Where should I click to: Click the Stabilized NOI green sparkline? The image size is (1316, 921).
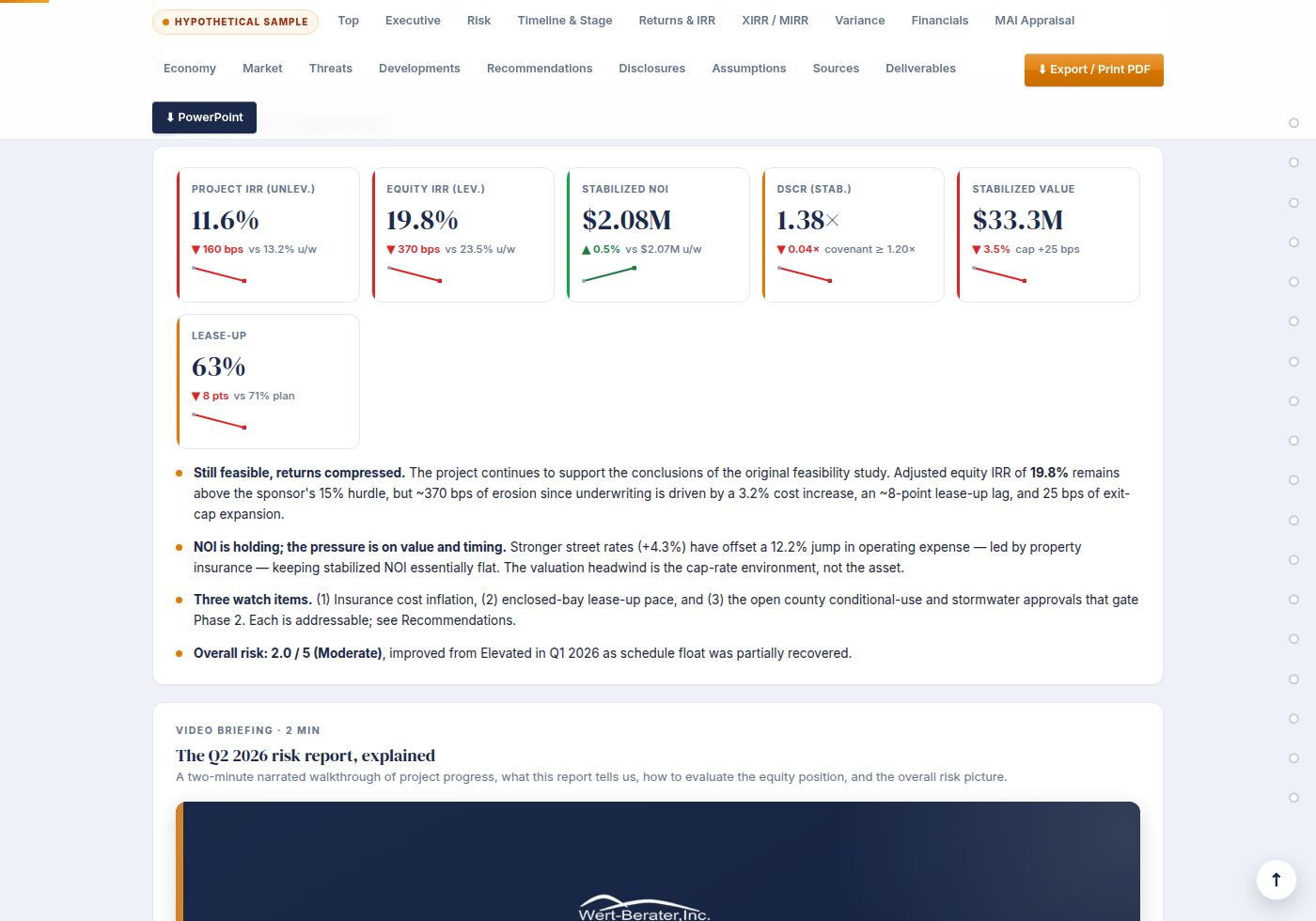[x=609, y=274]
